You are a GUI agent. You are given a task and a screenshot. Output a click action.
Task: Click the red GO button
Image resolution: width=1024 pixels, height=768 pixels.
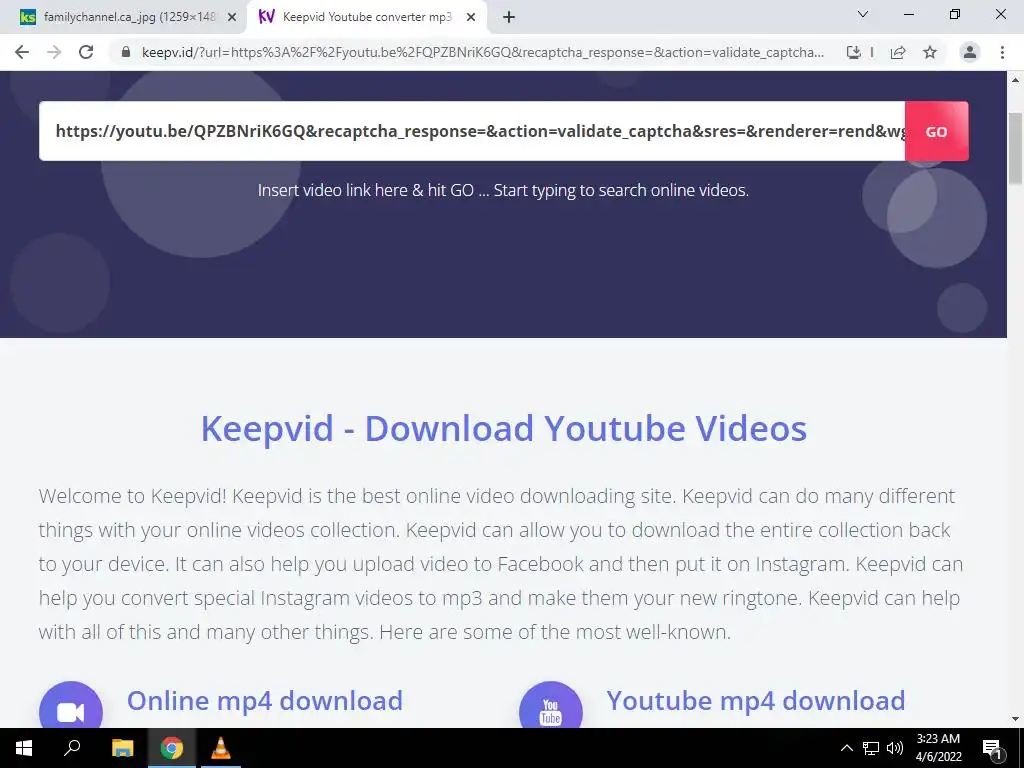pos(936,131)
